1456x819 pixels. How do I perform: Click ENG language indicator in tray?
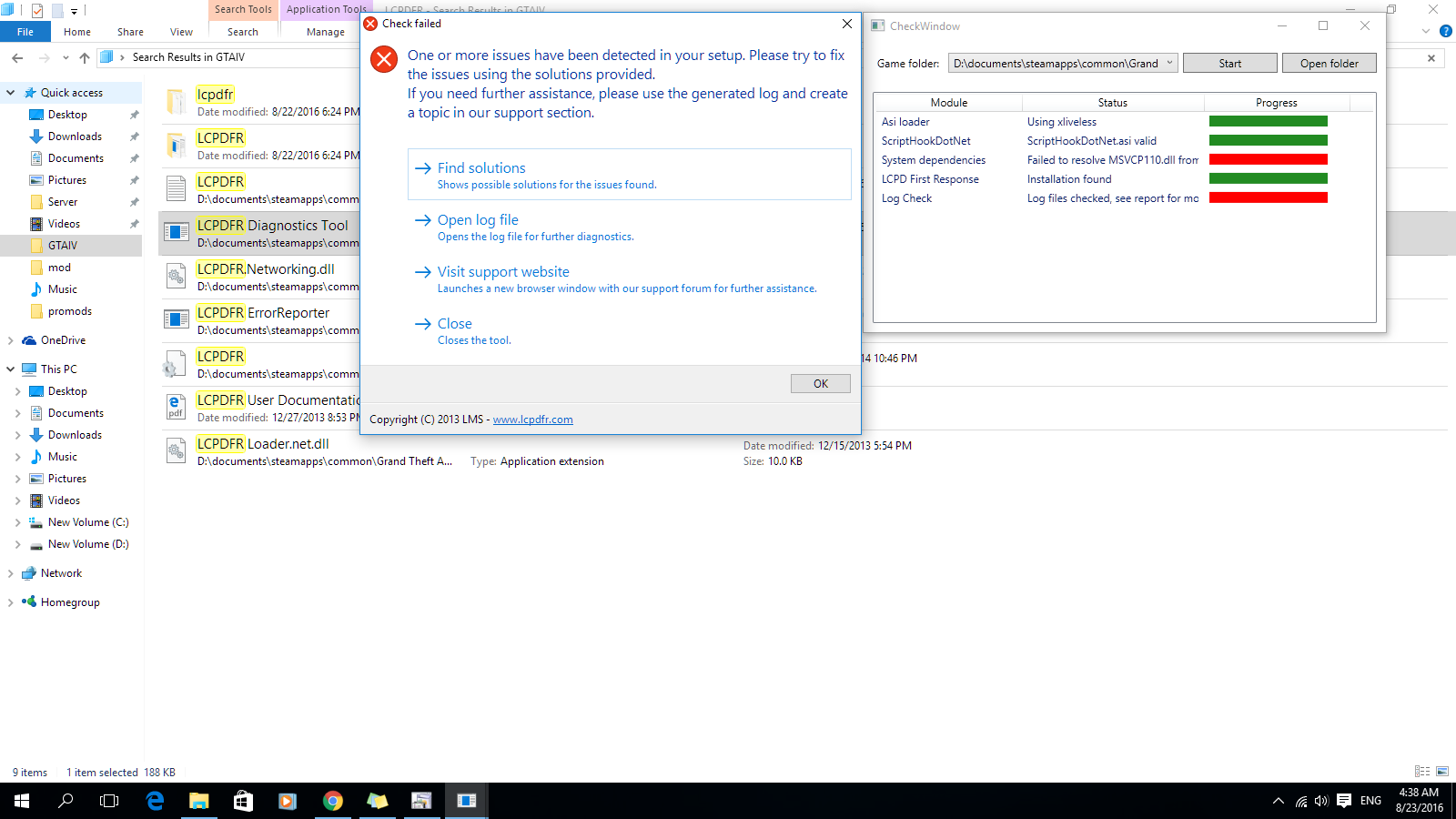coord(1370,801)
